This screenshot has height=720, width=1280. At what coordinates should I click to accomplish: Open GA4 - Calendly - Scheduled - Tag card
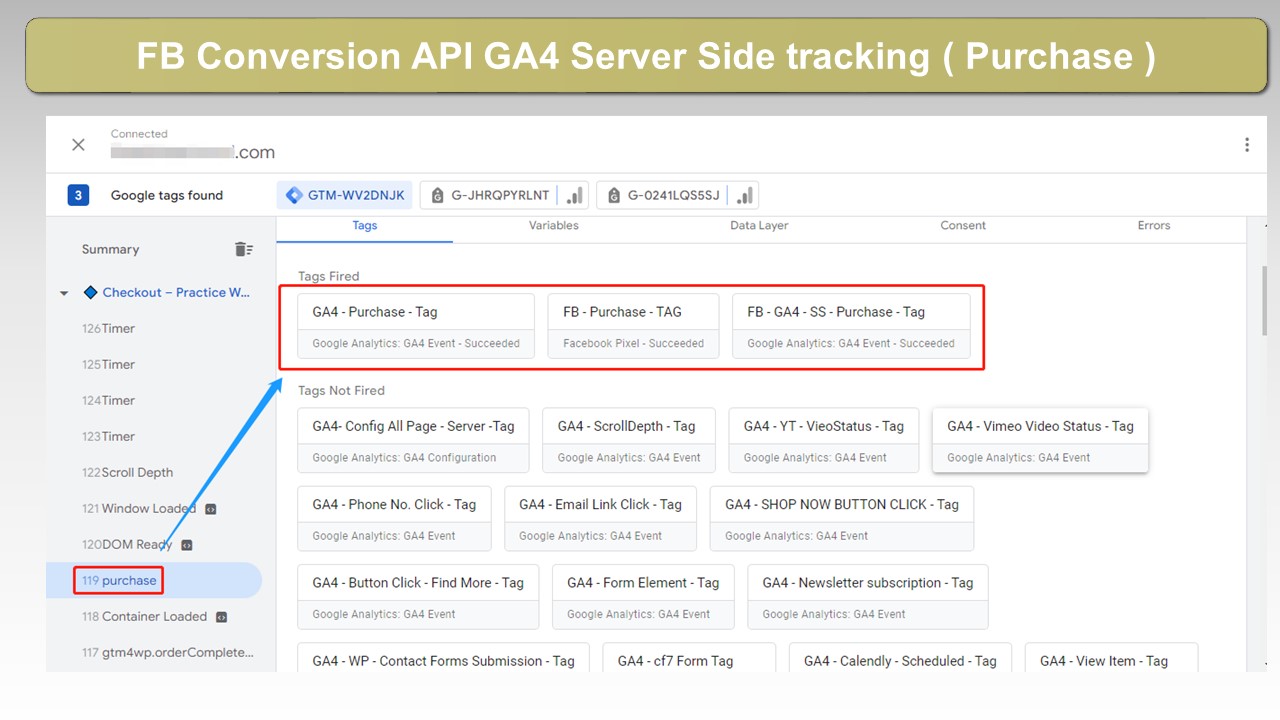tap(900, 657)
